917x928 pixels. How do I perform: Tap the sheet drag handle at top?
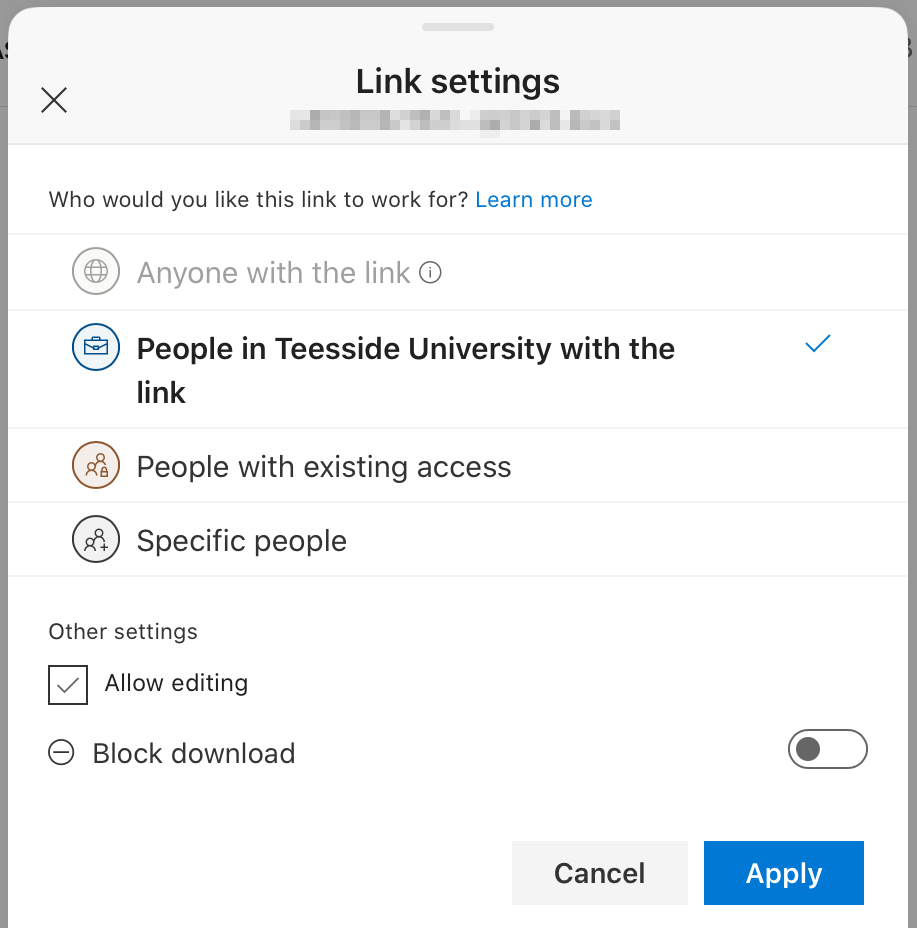tap(458, 27)
